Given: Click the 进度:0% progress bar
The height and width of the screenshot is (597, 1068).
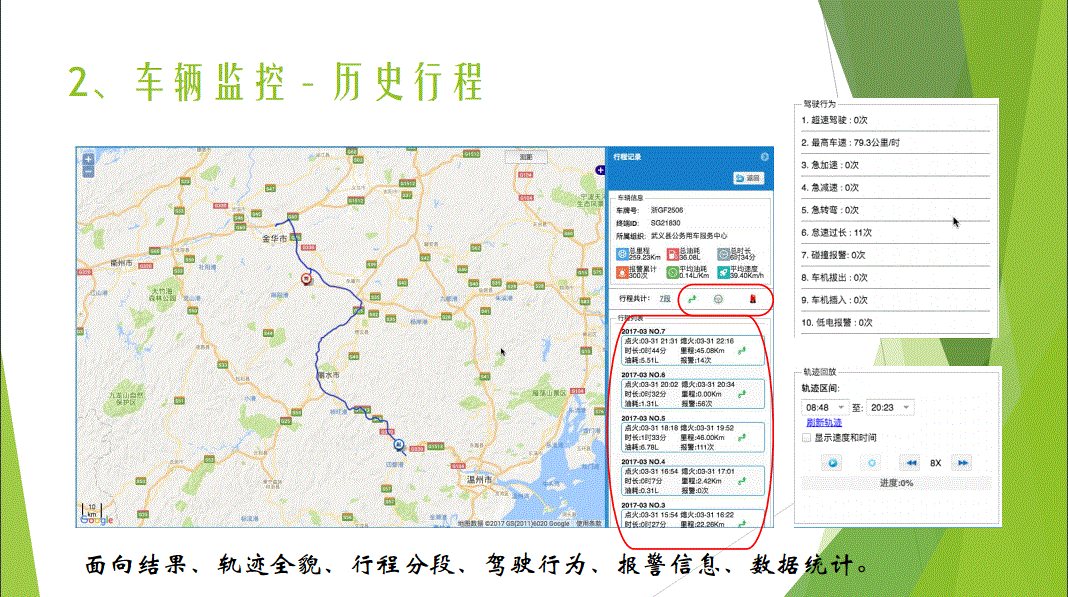Looking at the screenshot, I should pos(896,483).
